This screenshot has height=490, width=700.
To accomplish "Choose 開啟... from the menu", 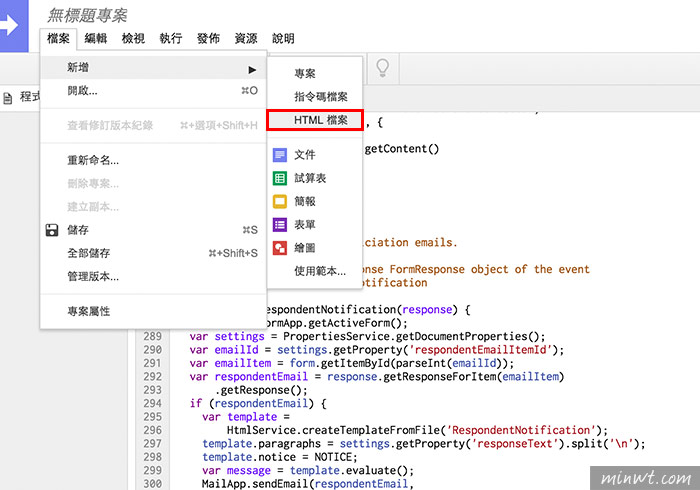I will 153,91.
